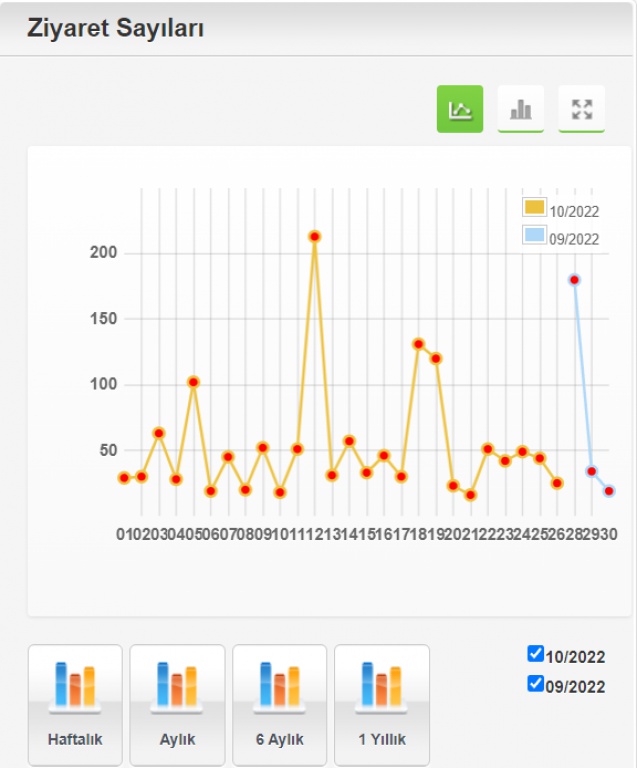
Task: Click the data point on day 03
Action: coord(158,433)
